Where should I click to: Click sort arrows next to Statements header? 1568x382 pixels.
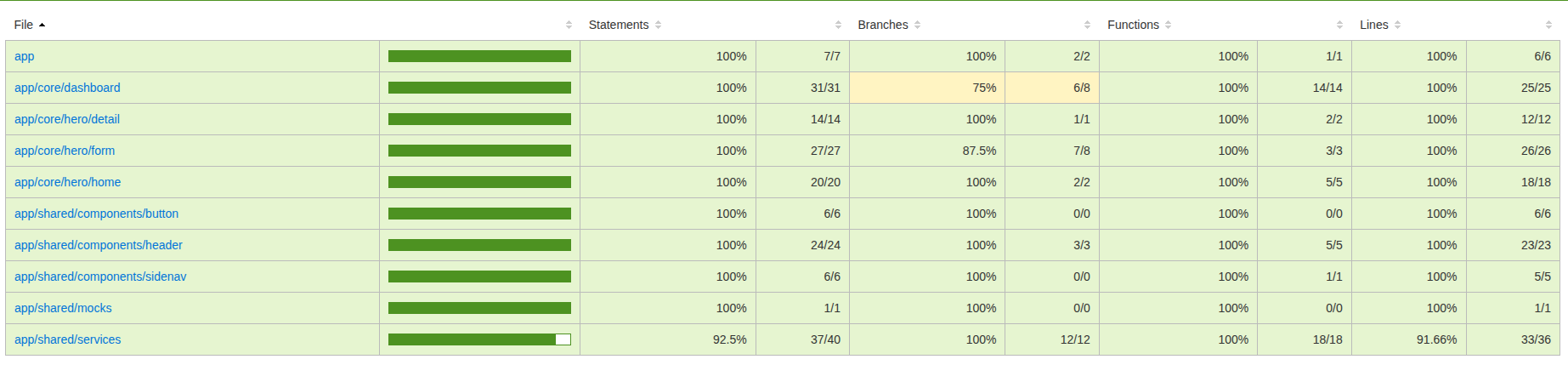point(658,25)
